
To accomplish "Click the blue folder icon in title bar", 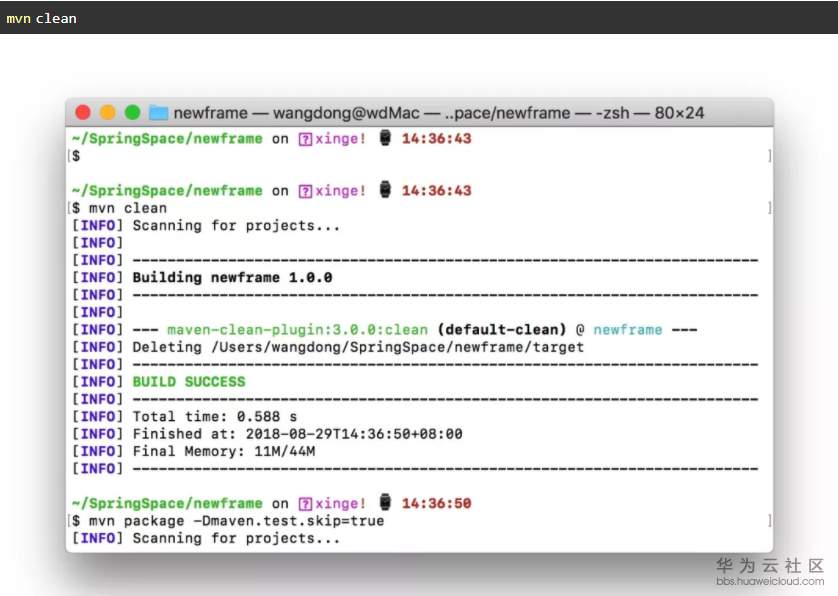I will (158, 113).
